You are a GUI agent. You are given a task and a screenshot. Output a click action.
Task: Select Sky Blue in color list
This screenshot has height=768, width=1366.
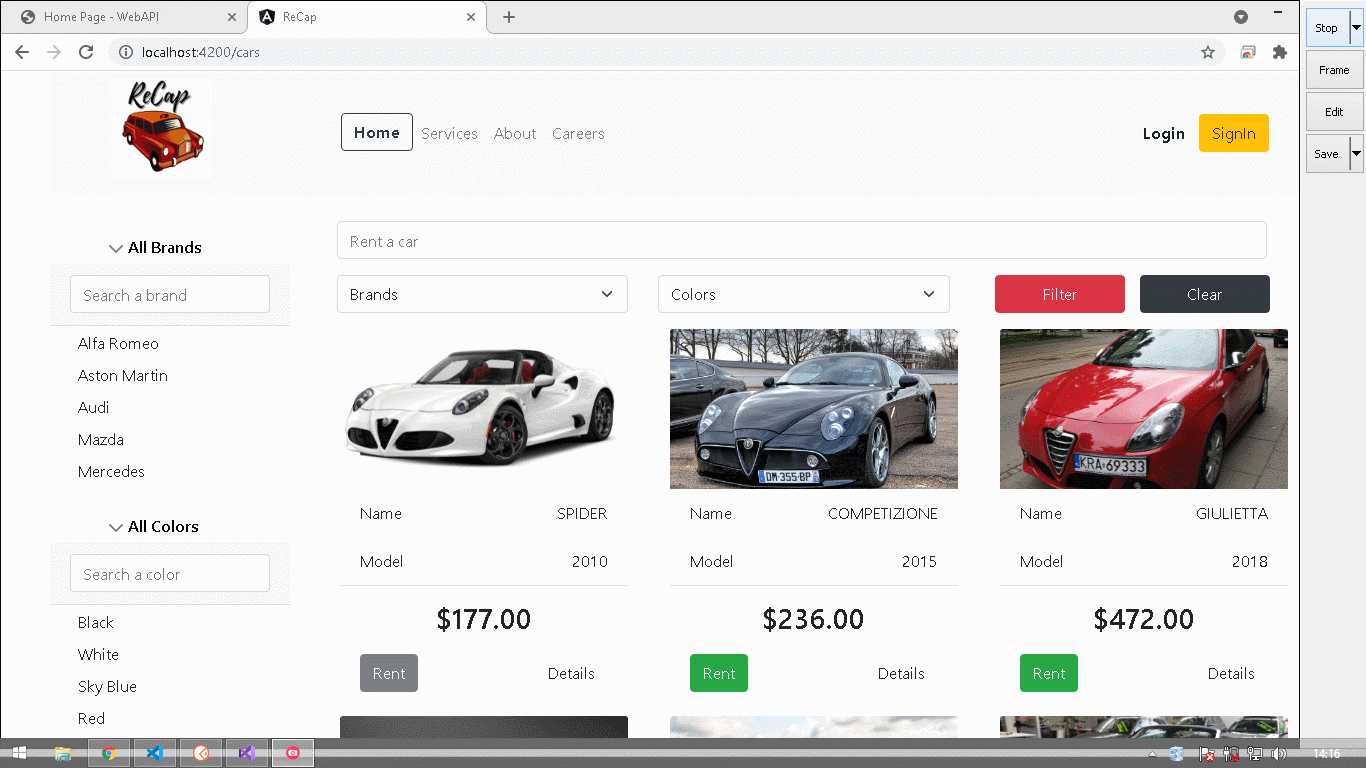pyautogui.click(x=107, y=686)
